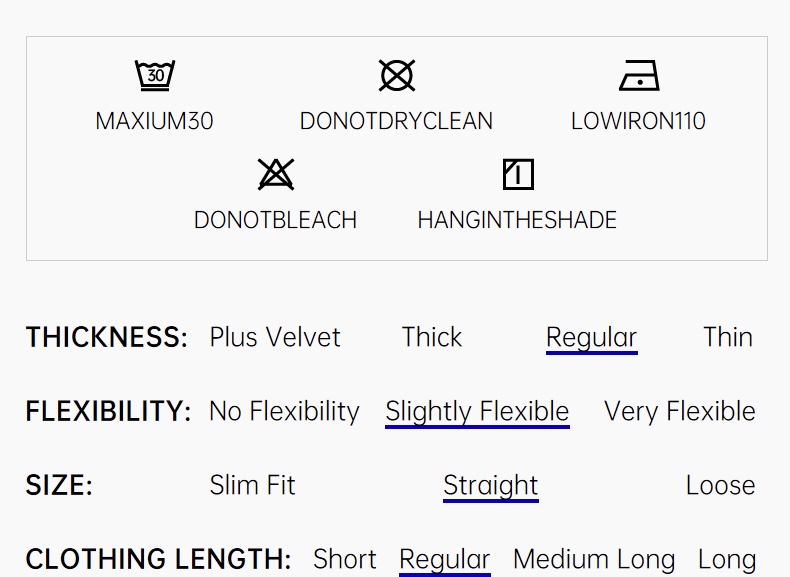Select Slim Fit size

pos(252,485)
